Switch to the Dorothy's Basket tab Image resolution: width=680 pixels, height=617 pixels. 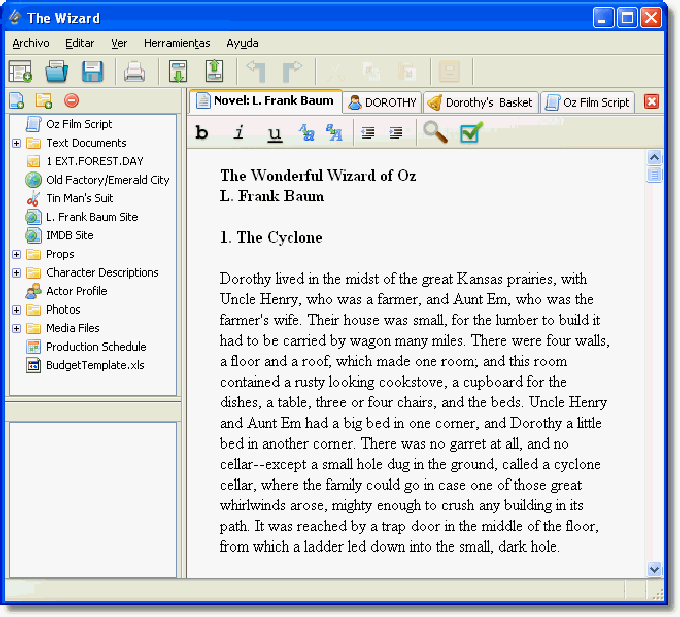click(x=481, y=103)
